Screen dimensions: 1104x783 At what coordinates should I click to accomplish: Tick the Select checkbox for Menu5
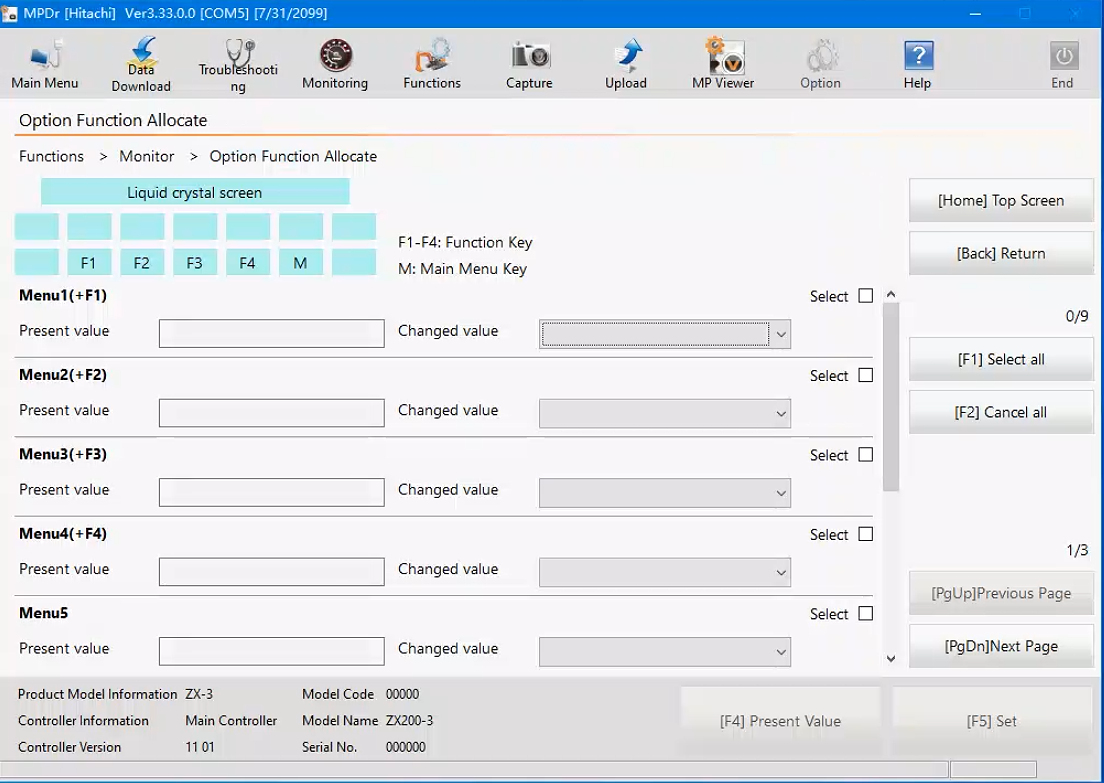point(866,614)
